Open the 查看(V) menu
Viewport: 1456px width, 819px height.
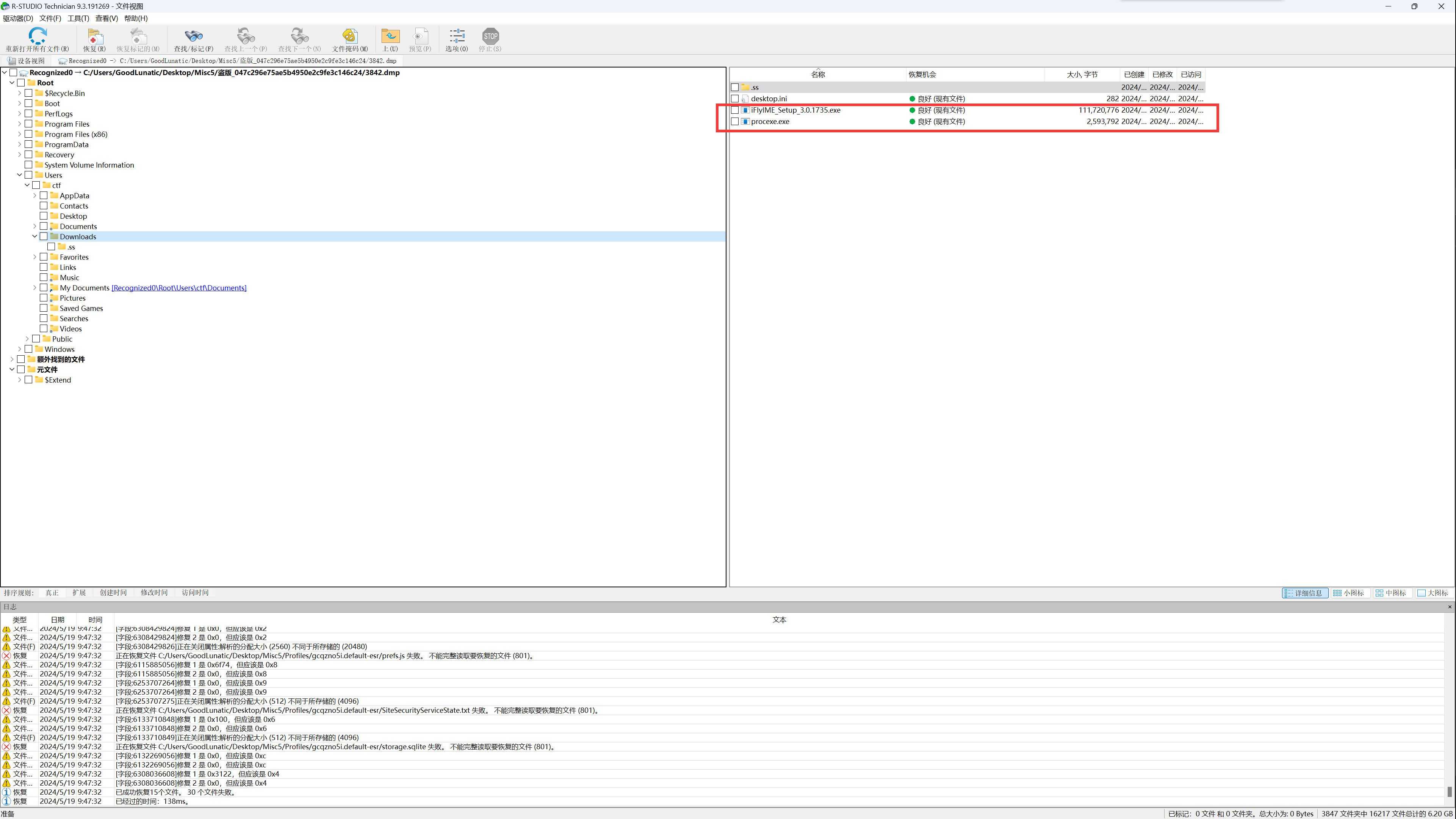pos(106,18)
